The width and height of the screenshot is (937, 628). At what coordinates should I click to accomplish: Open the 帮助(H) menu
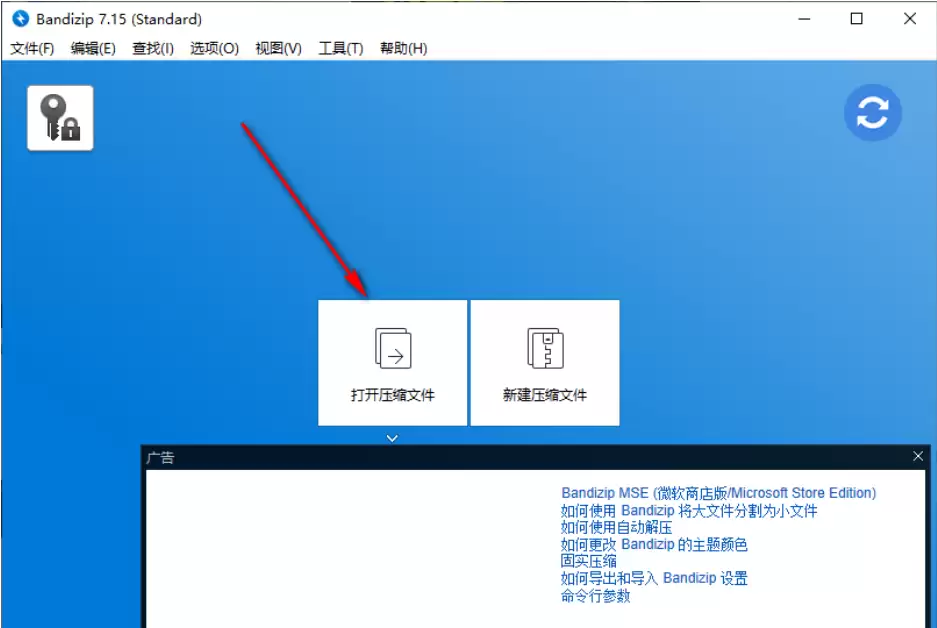pyautogui.click(x=404, y=48)
